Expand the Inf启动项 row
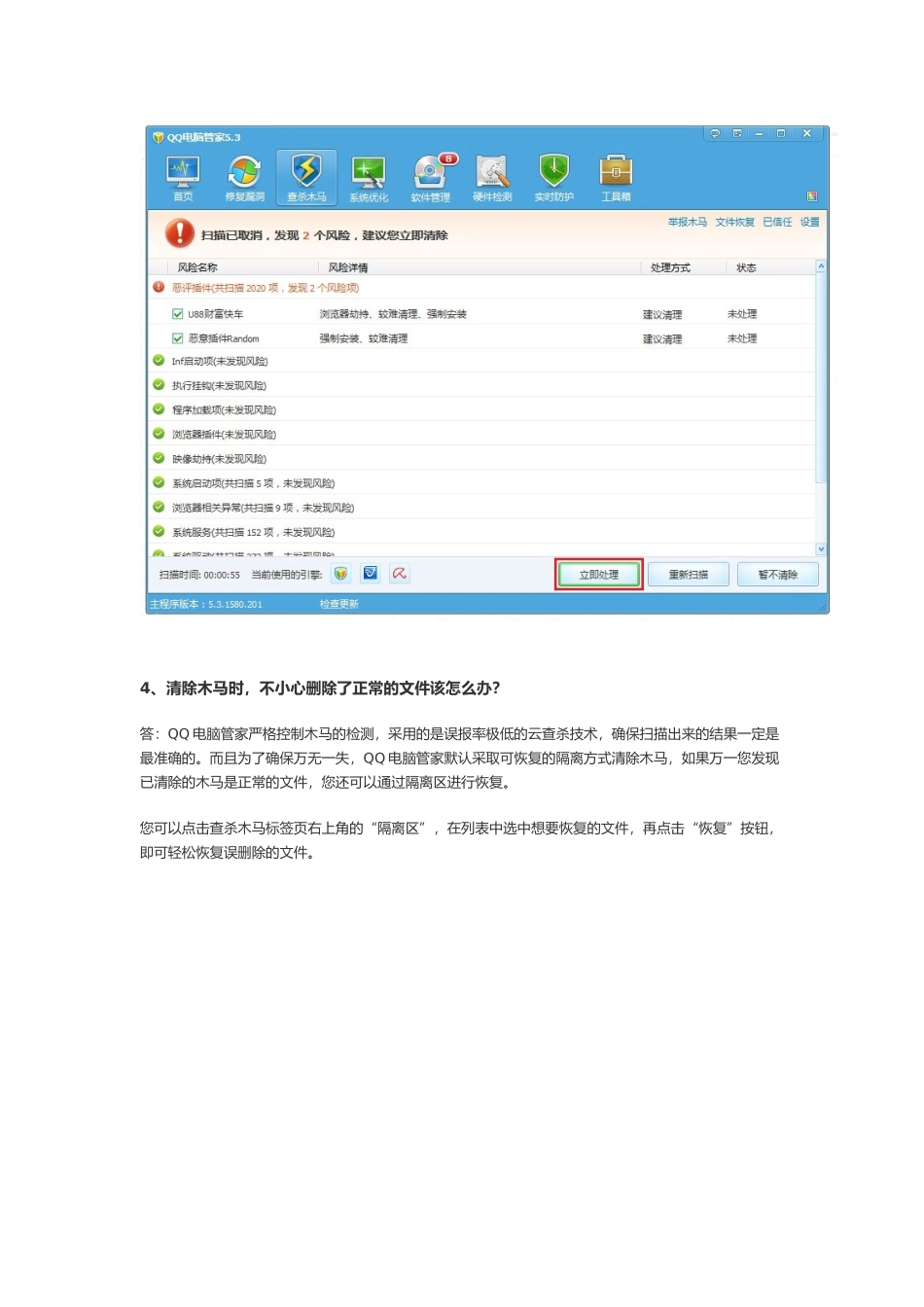 coord(480,361)
